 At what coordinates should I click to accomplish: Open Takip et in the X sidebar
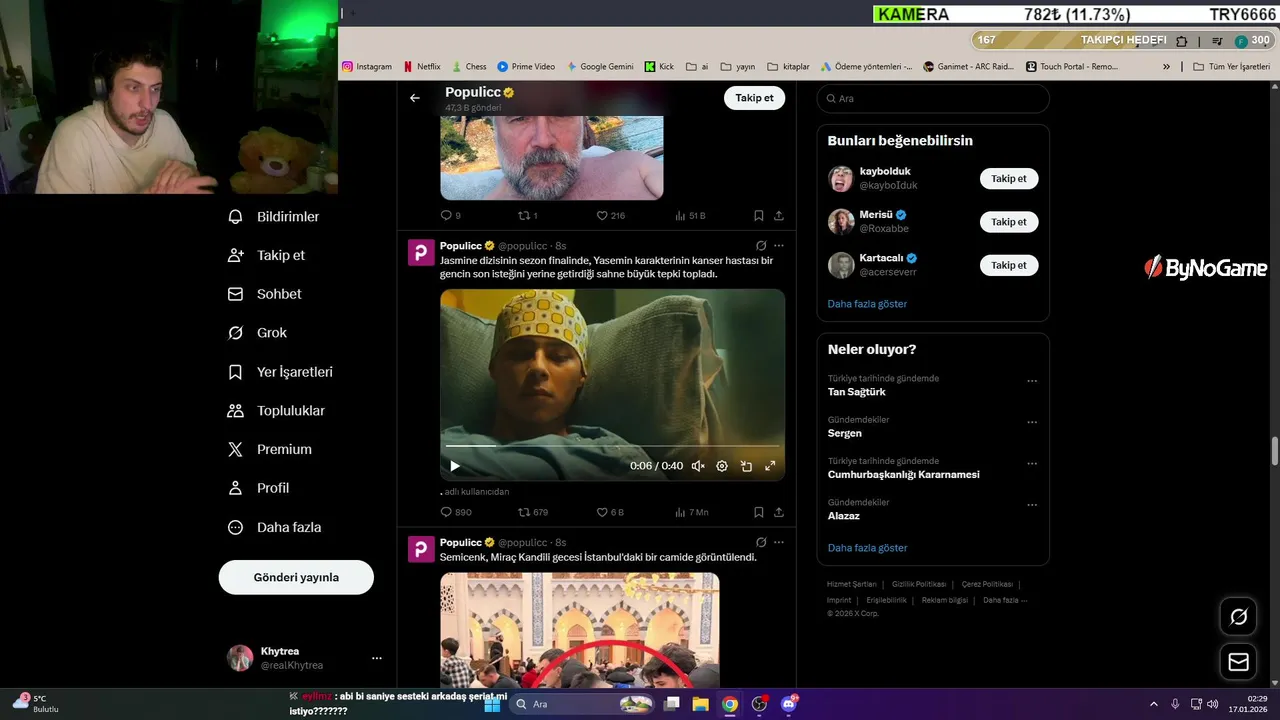point(266,255)
